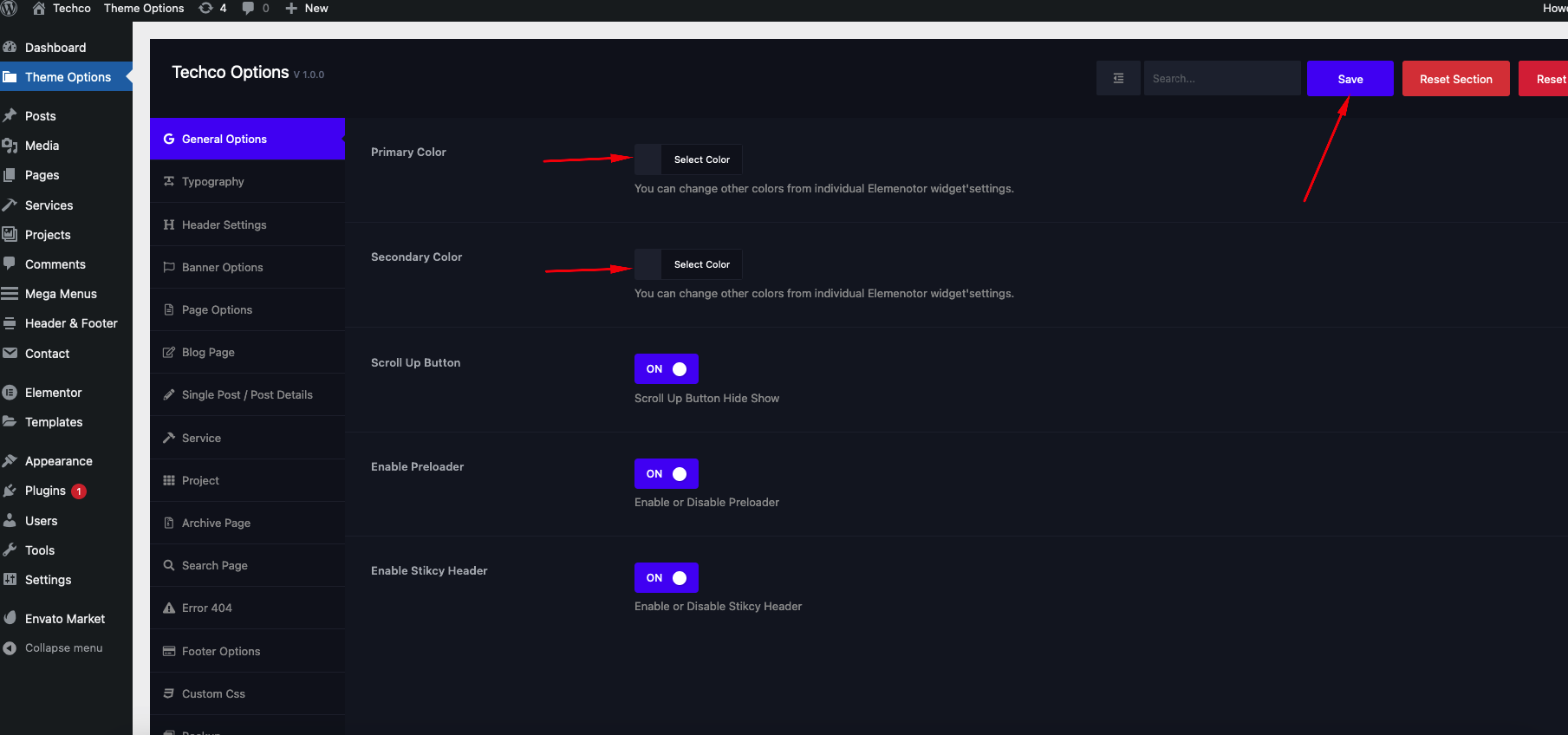This screenshot has height=735, width=1568.
Task: Turn off the Scroll Up Button toggle
Action: pyautogui.click(x=666, y=368)
